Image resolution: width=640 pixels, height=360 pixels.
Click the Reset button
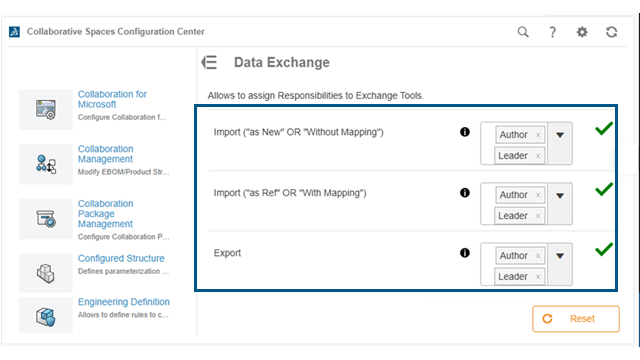coord(576,319)
